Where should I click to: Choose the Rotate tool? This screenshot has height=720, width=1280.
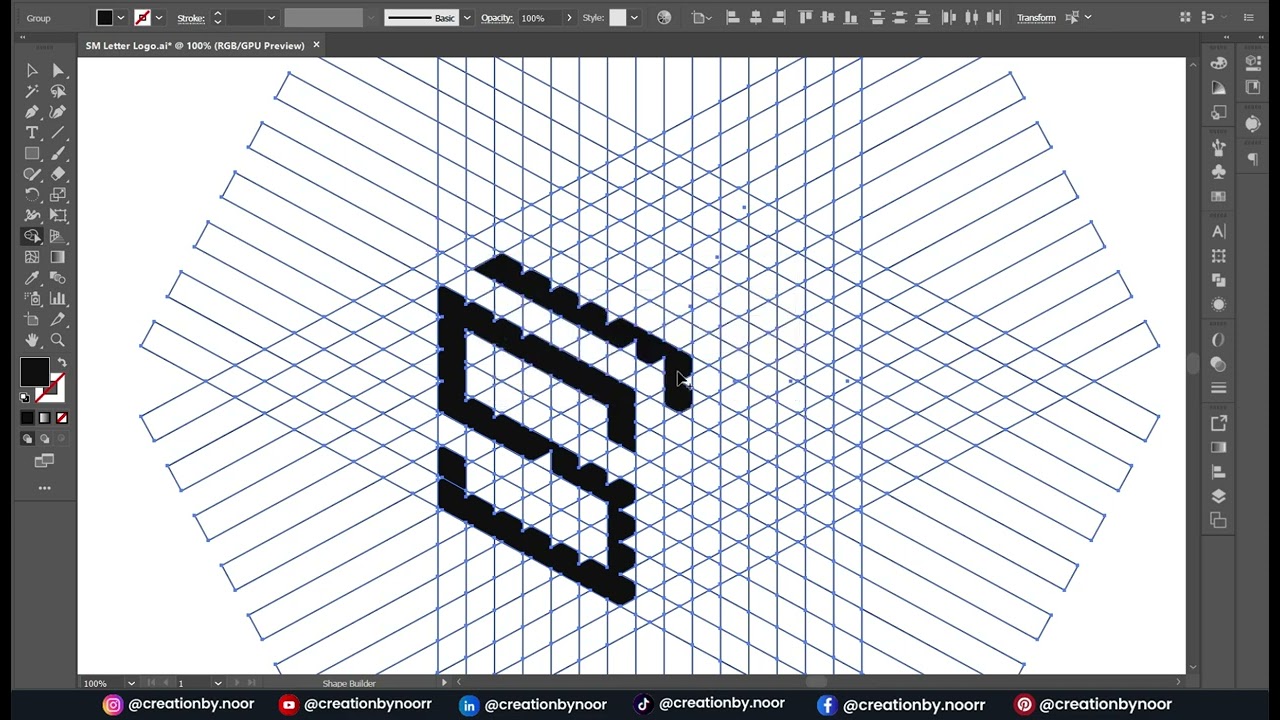pos(32,195)
